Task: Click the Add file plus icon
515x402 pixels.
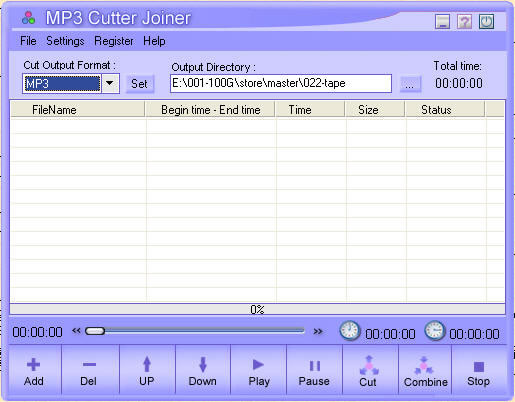Action: click(x=33, y=364)
